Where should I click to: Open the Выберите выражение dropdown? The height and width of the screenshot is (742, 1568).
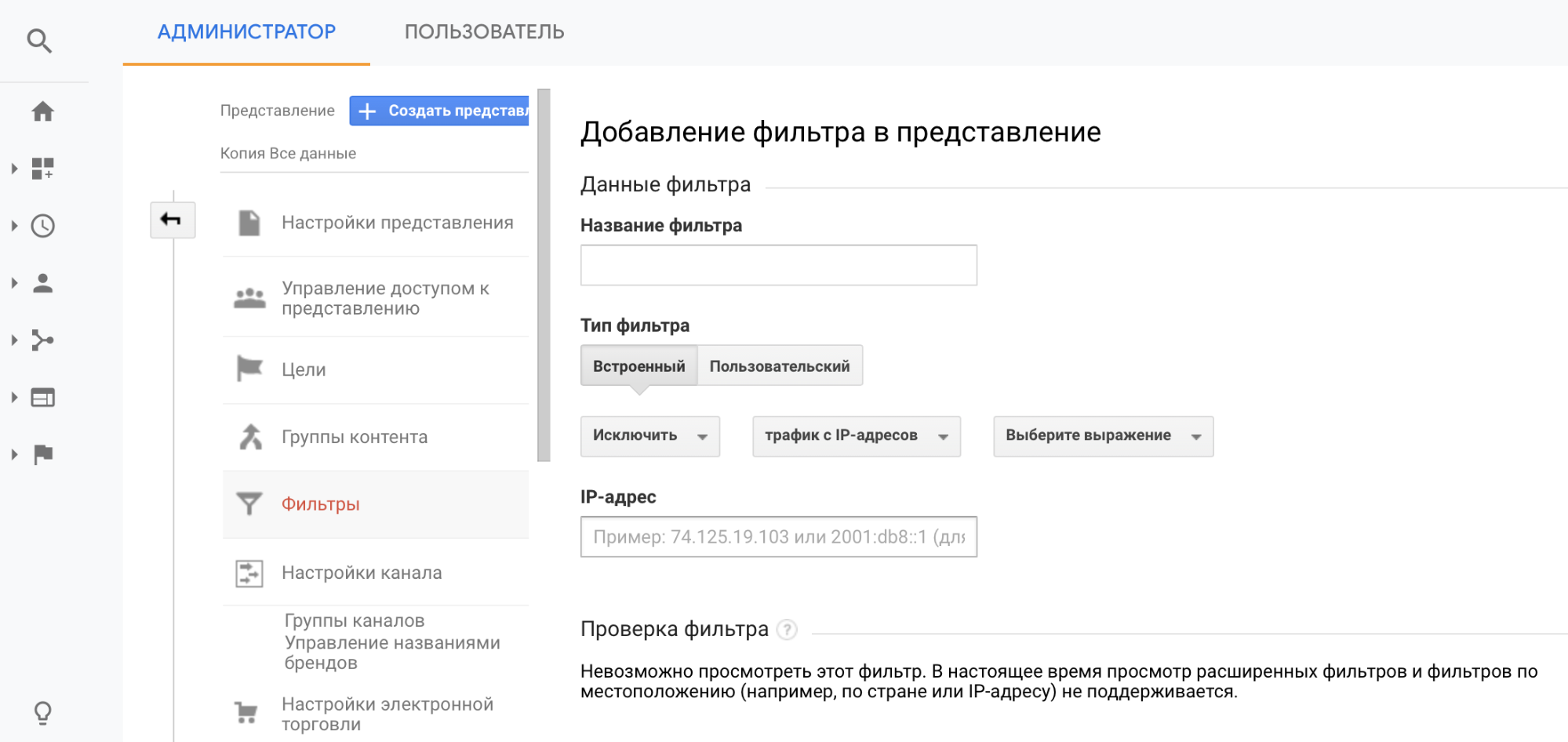click(x=1103, y=436)
